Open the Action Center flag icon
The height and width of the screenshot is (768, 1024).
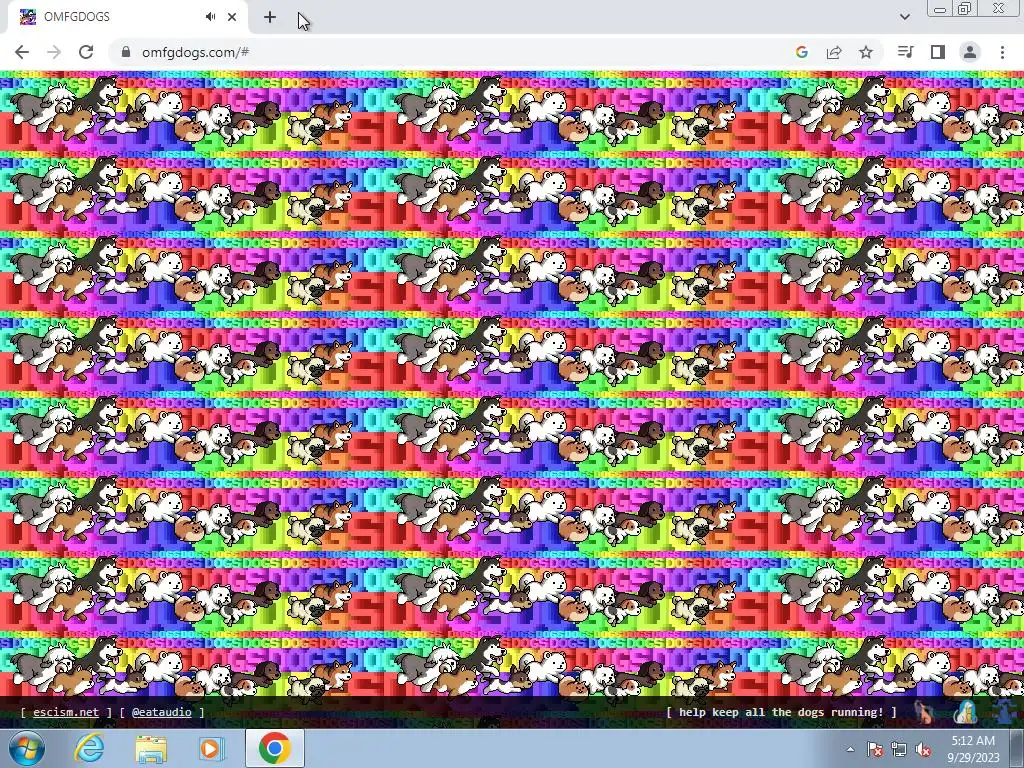click(875, 750)
